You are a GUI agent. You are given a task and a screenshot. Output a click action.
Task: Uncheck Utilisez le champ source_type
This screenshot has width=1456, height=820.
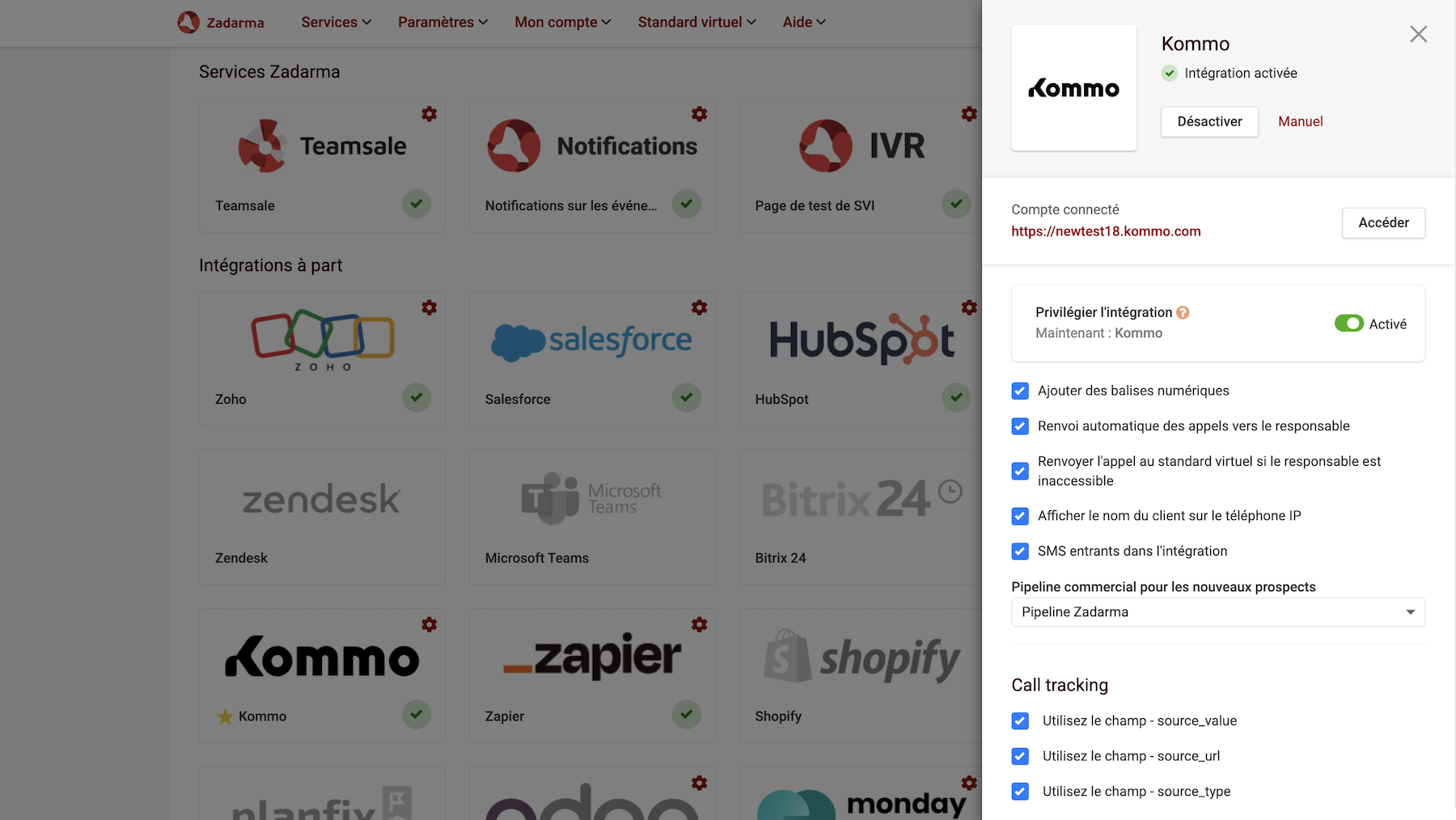click(x=1020, y=792)
